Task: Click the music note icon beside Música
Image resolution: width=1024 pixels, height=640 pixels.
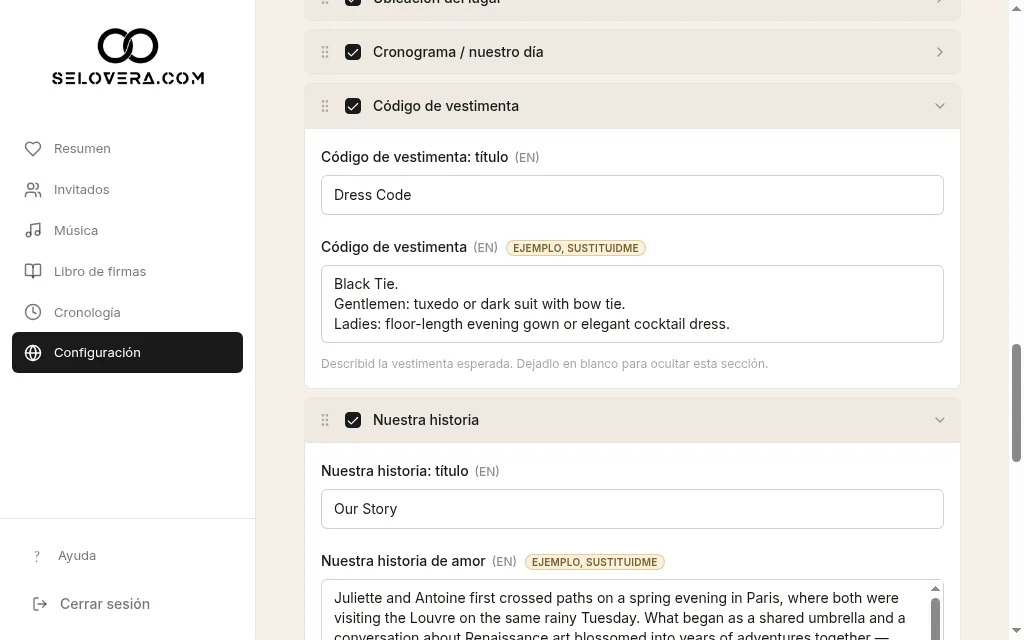Action: (x=33, y=231)
